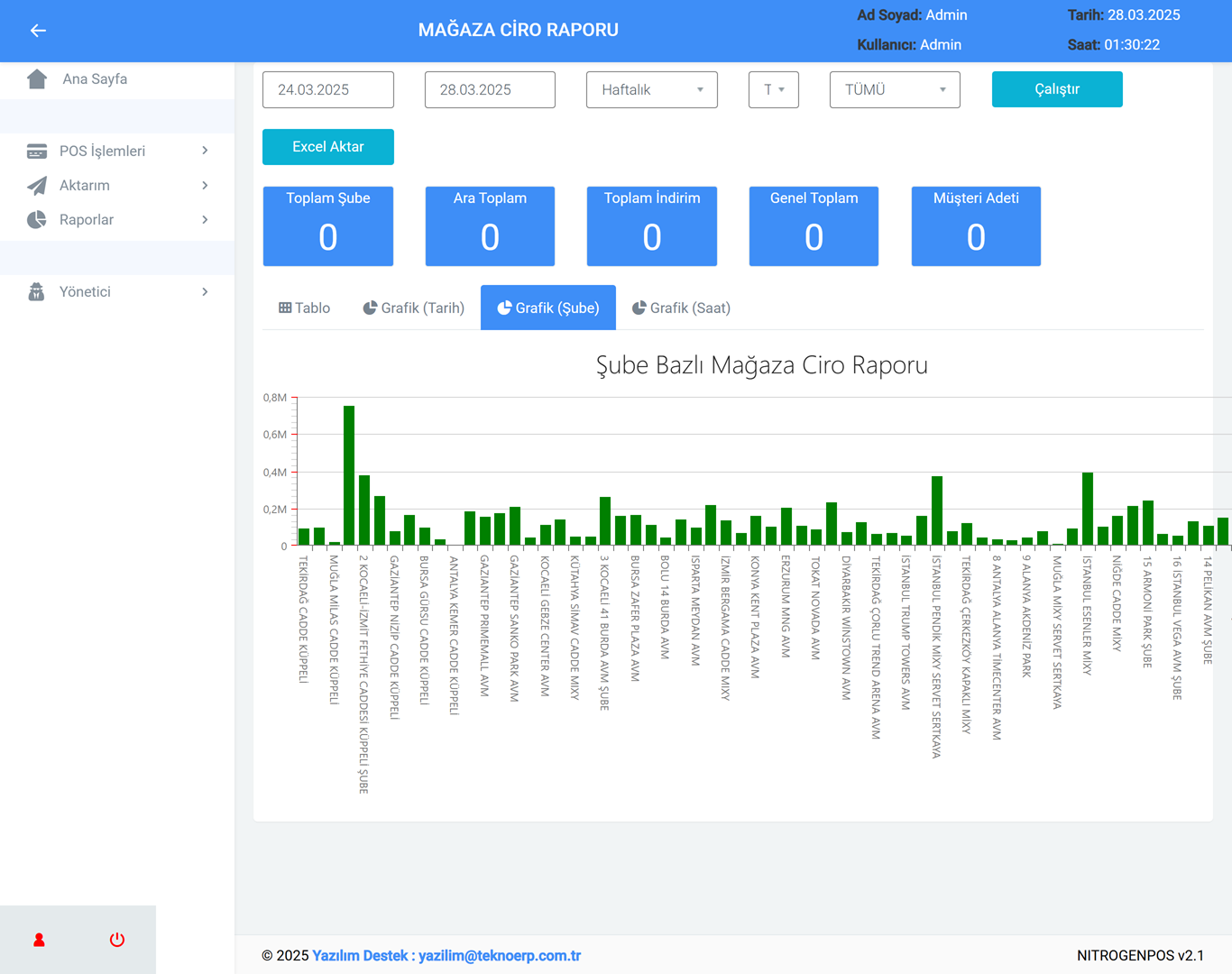The image size is (1232, 974).
Task: Click the back arrow in header
Action: point(38,31)
